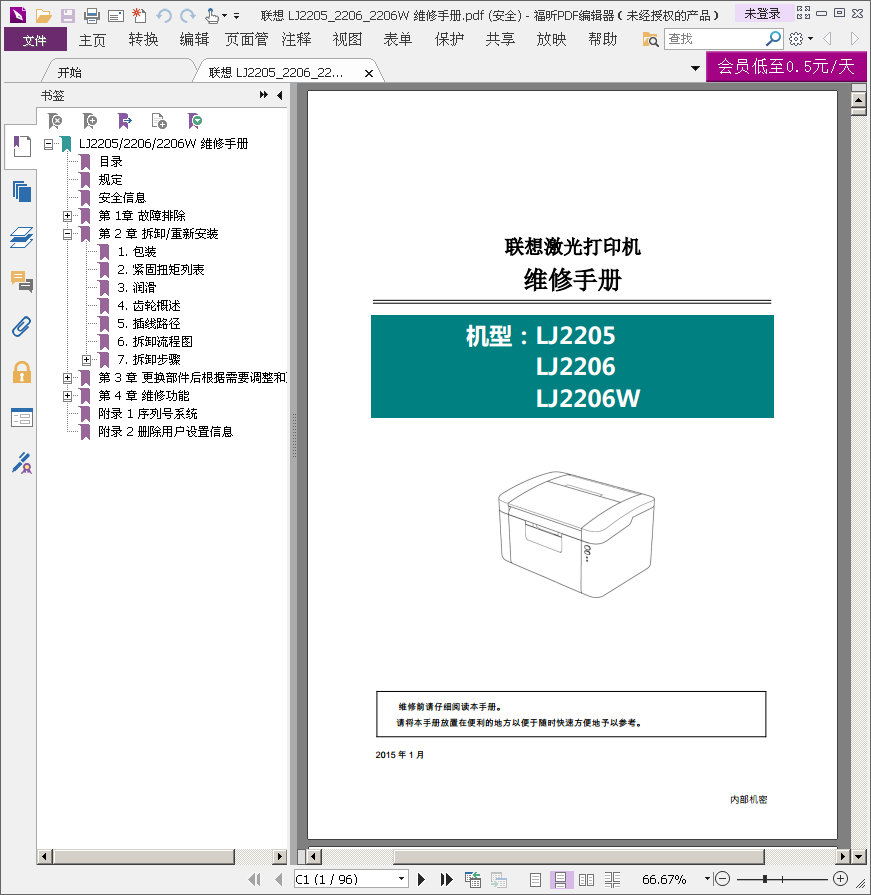The height and width of the screenshot is (895, 871).
Task: Switch to the 注释 ribbon tab
Action: 296,39
